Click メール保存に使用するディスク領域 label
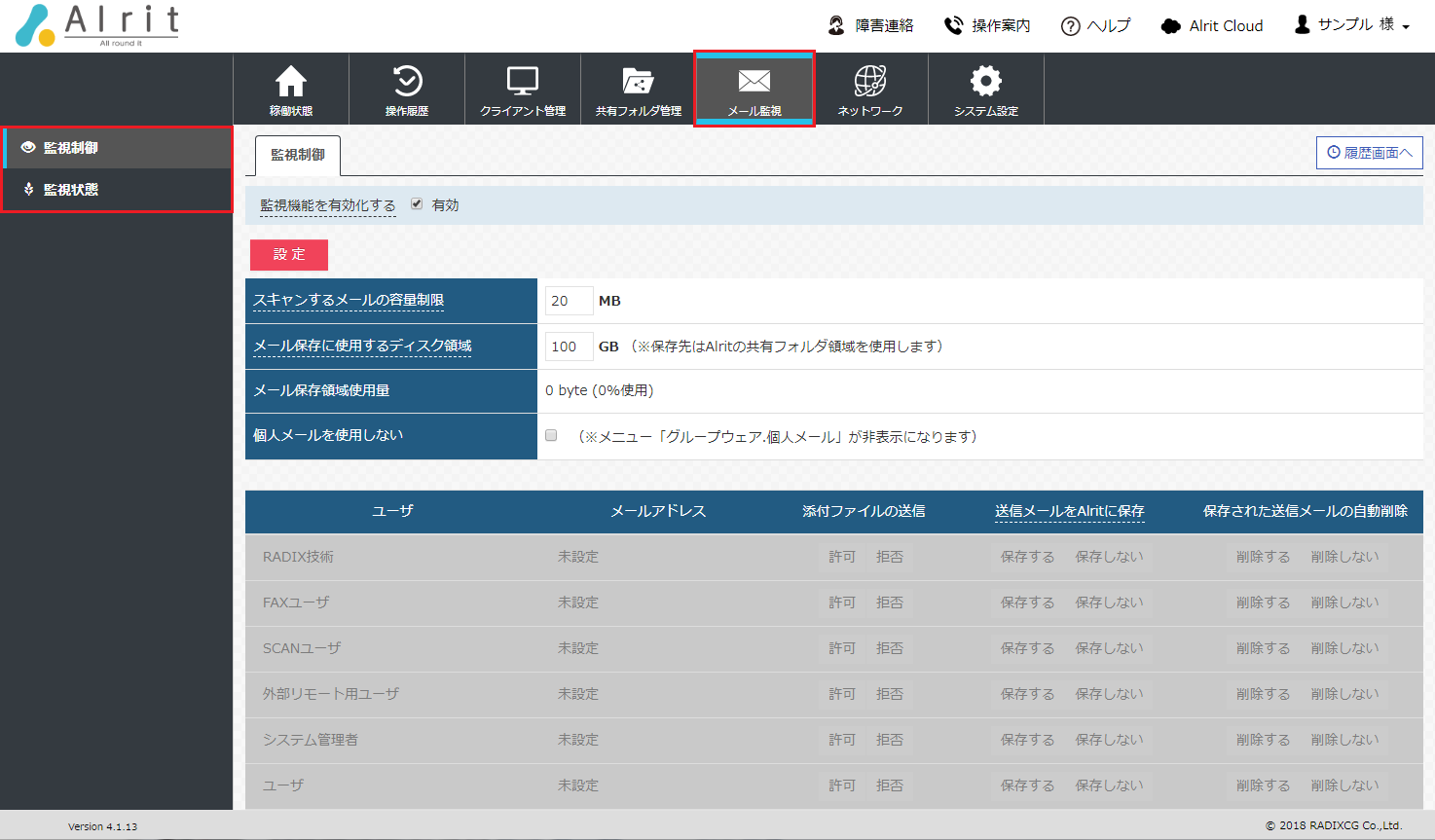1435x840 pixels. click(362, 346)
